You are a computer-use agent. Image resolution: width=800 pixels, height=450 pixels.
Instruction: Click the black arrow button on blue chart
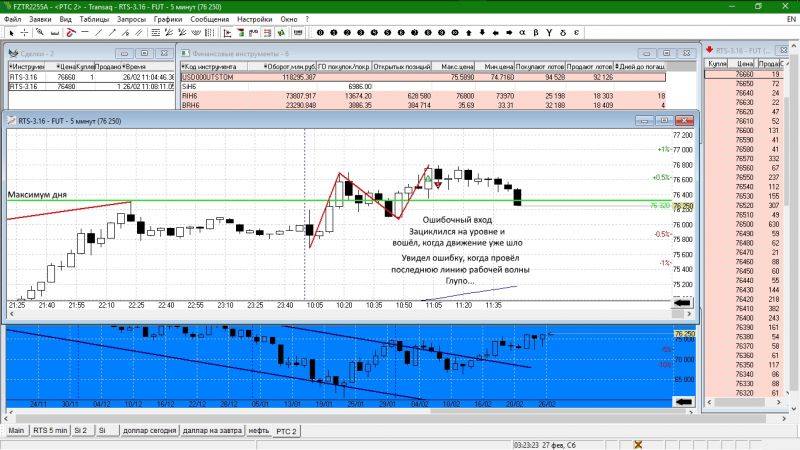coord(683,402)
